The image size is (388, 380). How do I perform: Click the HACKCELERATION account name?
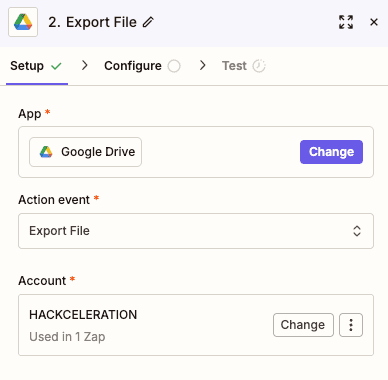pos(83,315)
